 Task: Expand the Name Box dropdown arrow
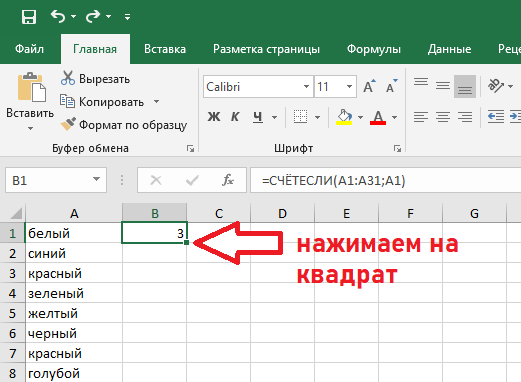pos(96,180)
